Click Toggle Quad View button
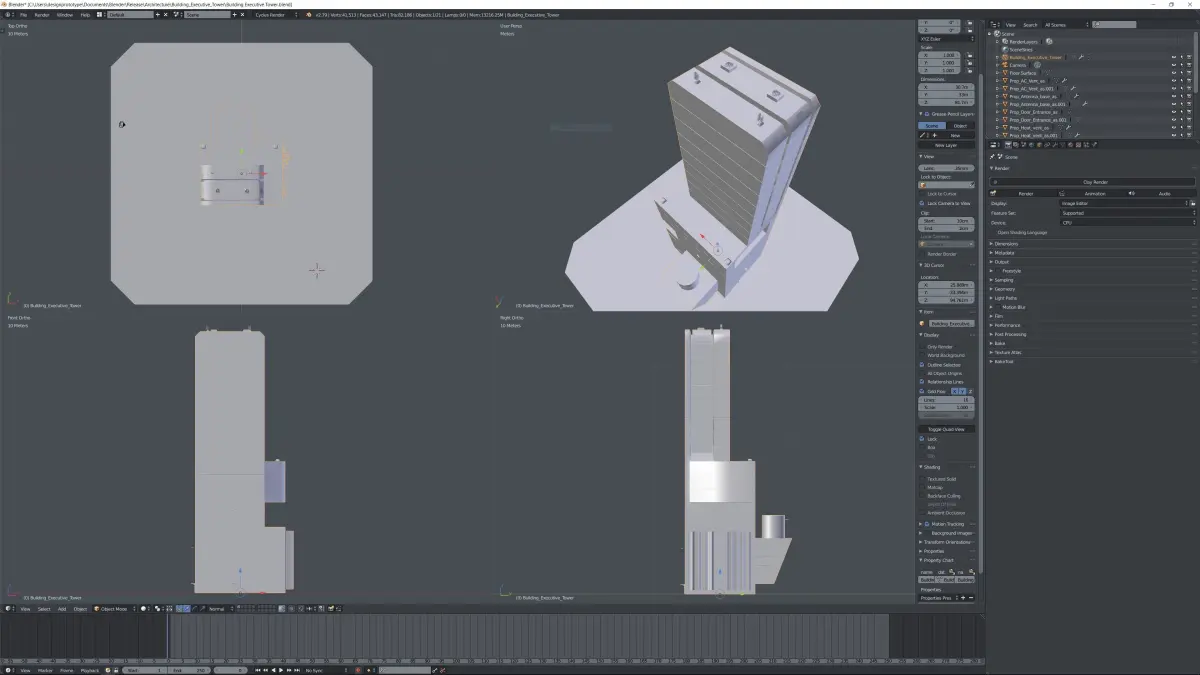The image size is (1200, 675). pos(946,429)
